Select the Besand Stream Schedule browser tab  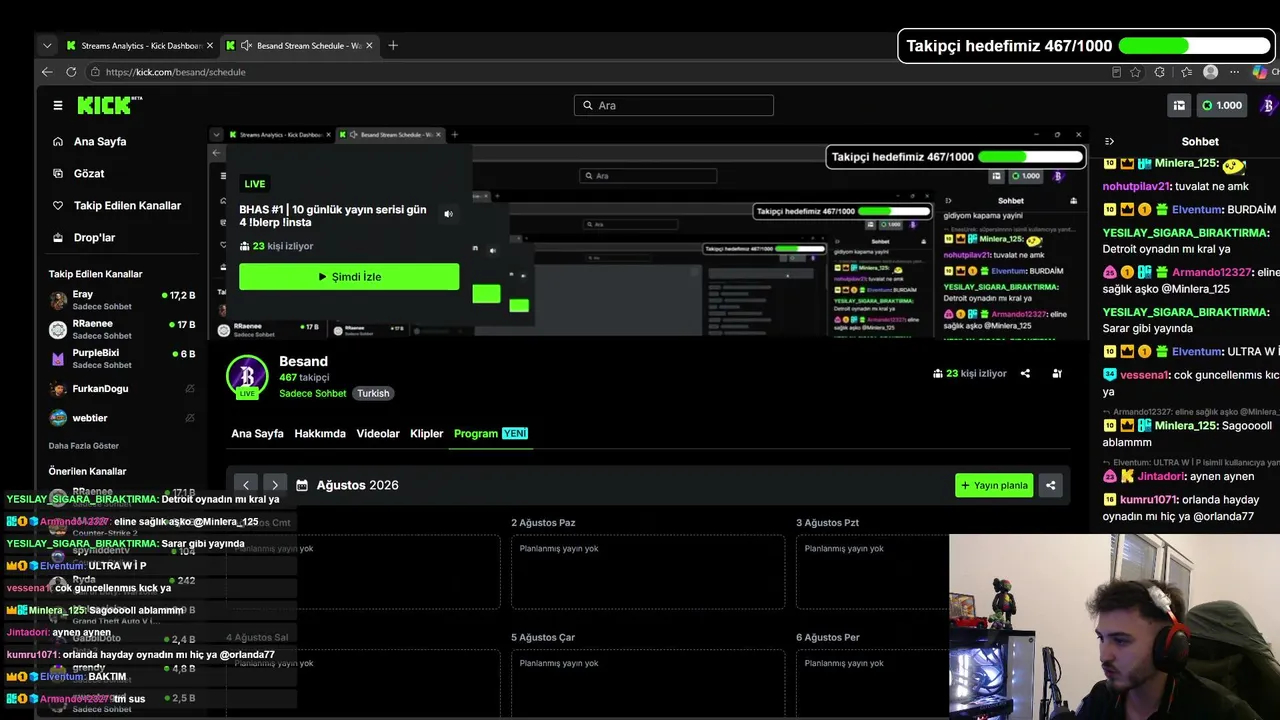coord(300,46)
